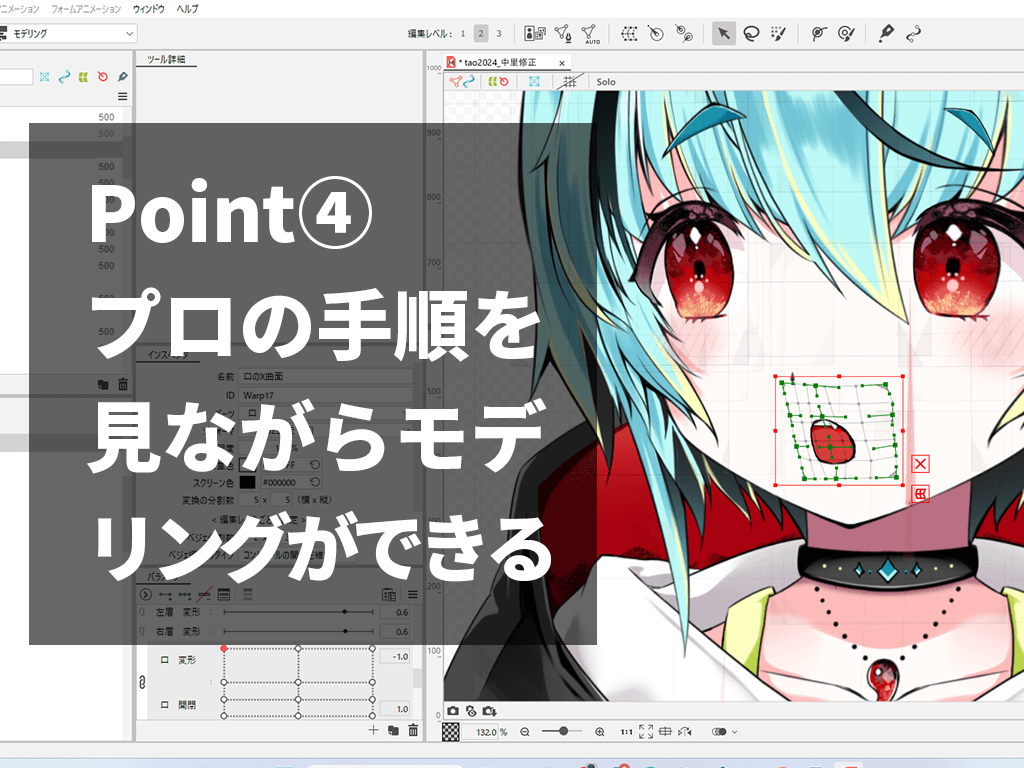Select the pen-shaped tool in the top toolbar

(x=886, y=33)
